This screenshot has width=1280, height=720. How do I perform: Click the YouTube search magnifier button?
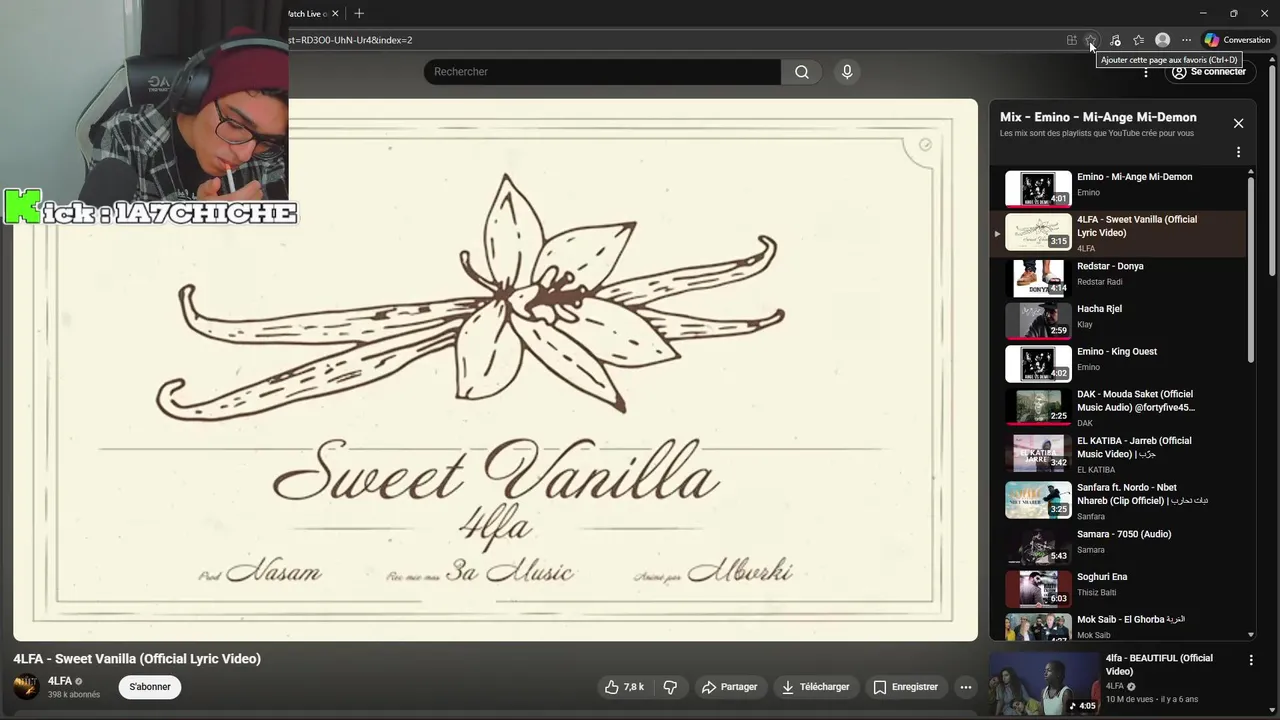click(802, 72)
